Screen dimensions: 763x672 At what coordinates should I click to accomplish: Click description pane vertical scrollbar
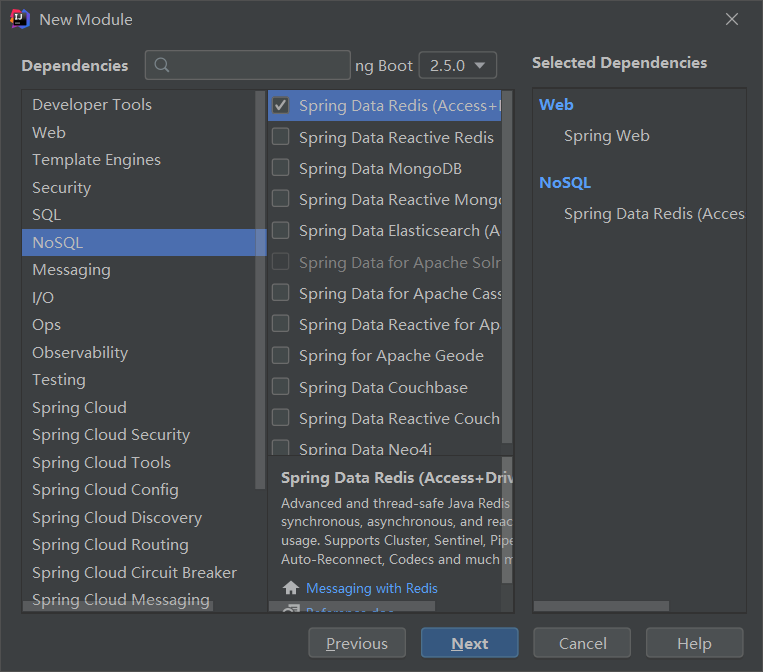pos(507,520)
